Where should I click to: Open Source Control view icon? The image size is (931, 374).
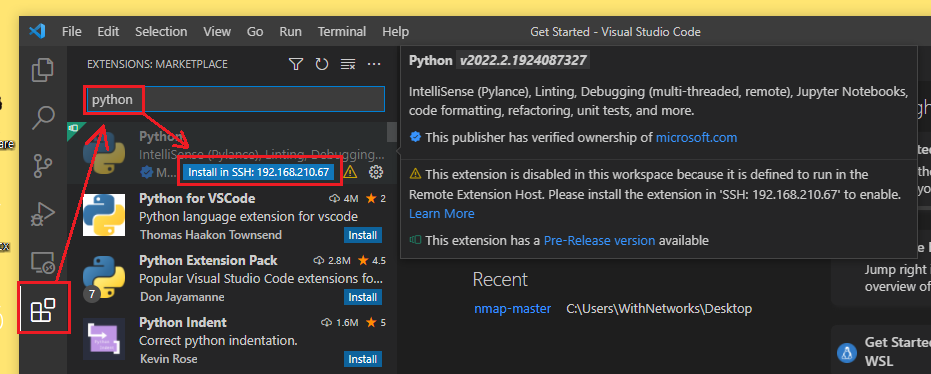pos(43,166)
